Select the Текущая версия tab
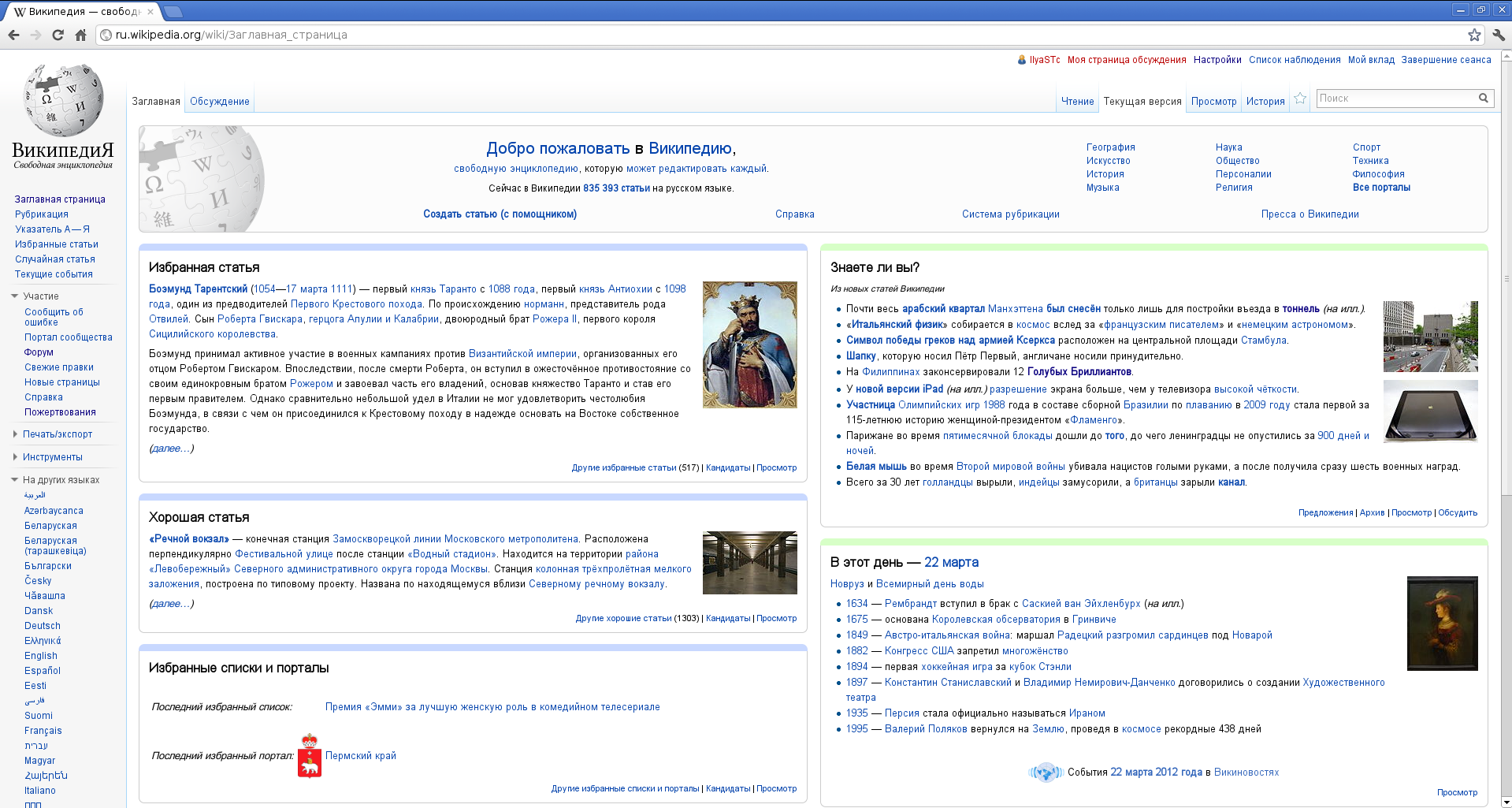This screenshot has height=808, width=1512. (x=1142, y=102)
